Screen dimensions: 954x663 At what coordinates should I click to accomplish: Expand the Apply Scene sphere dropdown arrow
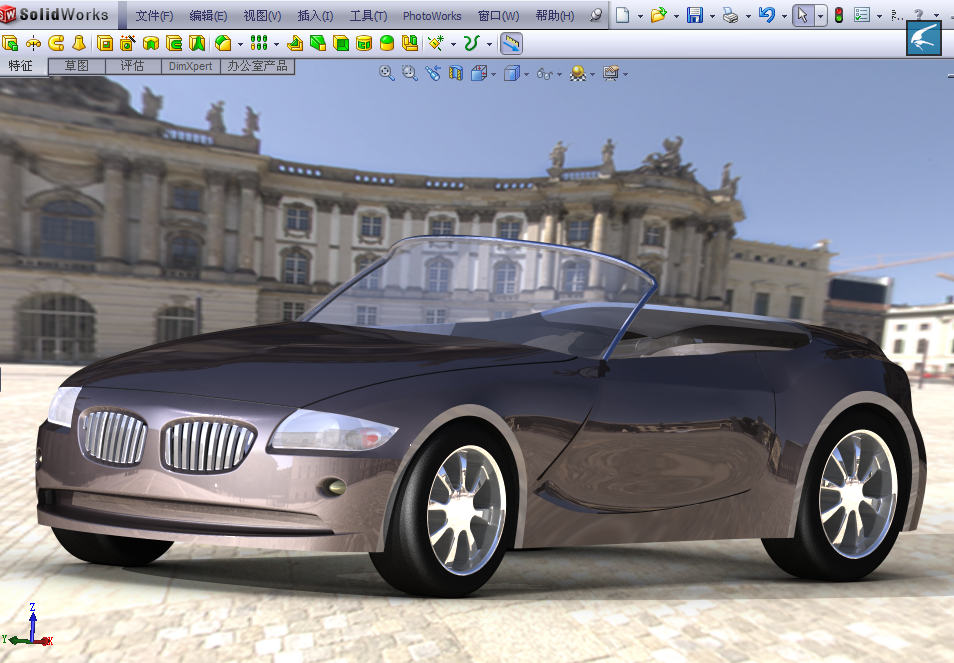tap(592, 74)
